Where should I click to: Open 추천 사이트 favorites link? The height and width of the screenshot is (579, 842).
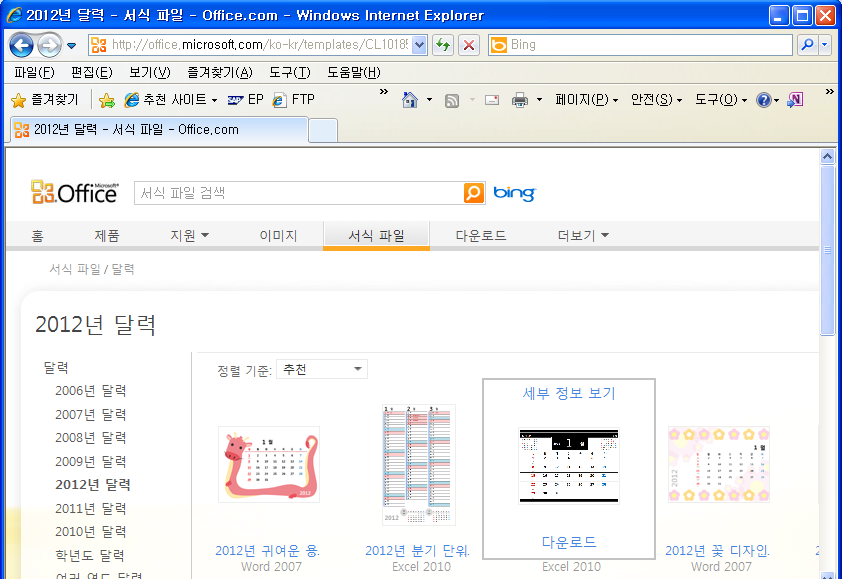coord(170,99)
